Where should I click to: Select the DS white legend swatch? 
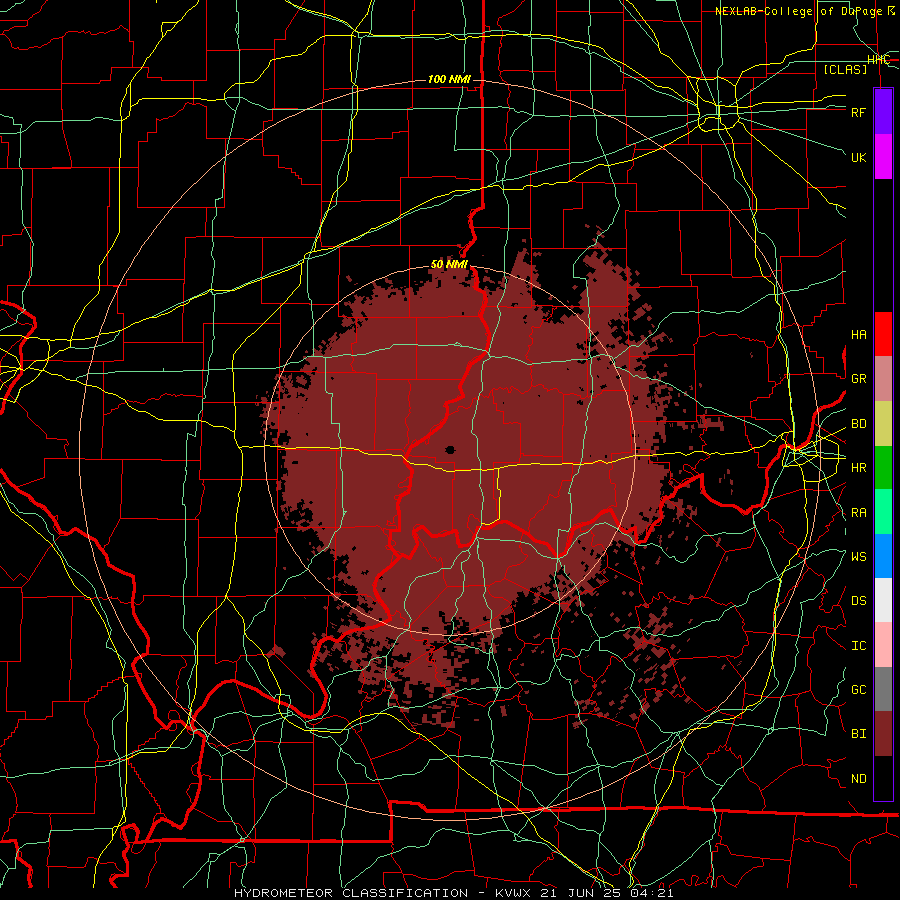(883, 600)
